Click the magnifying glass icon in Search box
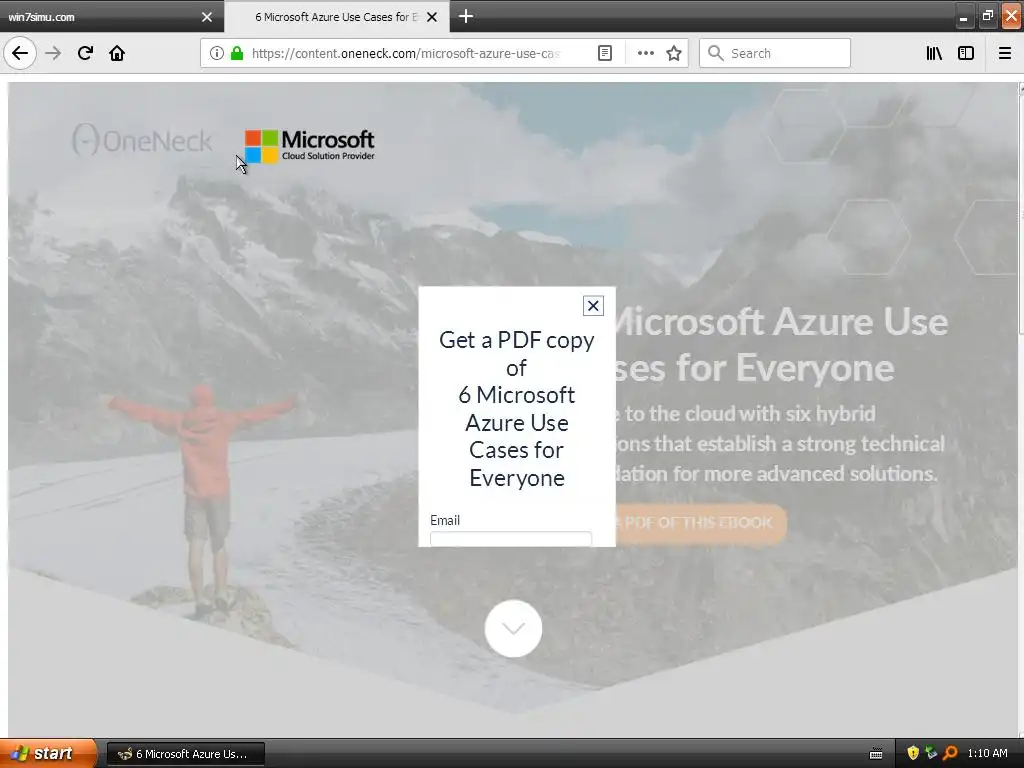This screenshot has width=1024, height=768. [716, 53]
